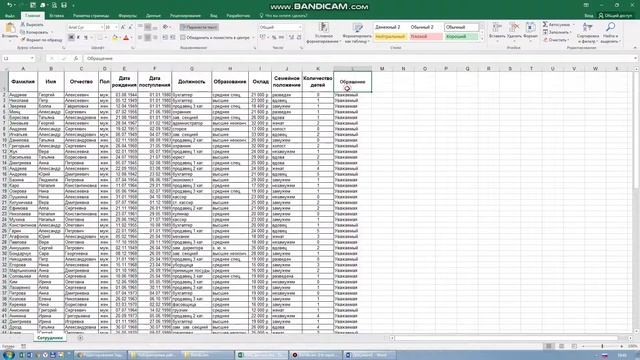Toggle left horizontal alignment
Screen dimensions: 640x360
[x=140, y=38]
